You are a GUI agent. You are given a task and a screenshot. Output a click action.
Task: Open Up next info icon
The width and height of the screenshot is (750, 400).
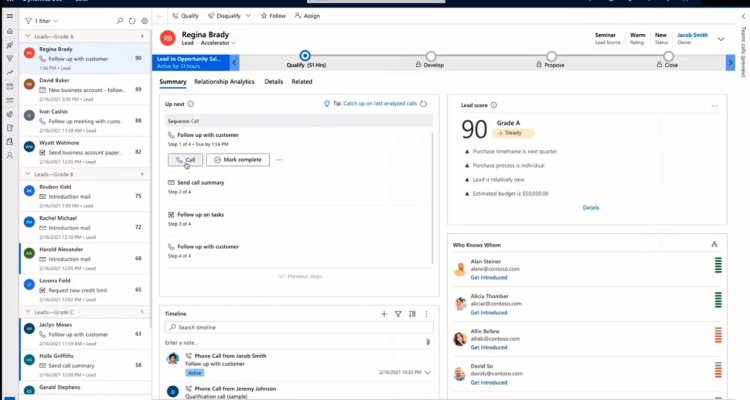coord(191,104)
